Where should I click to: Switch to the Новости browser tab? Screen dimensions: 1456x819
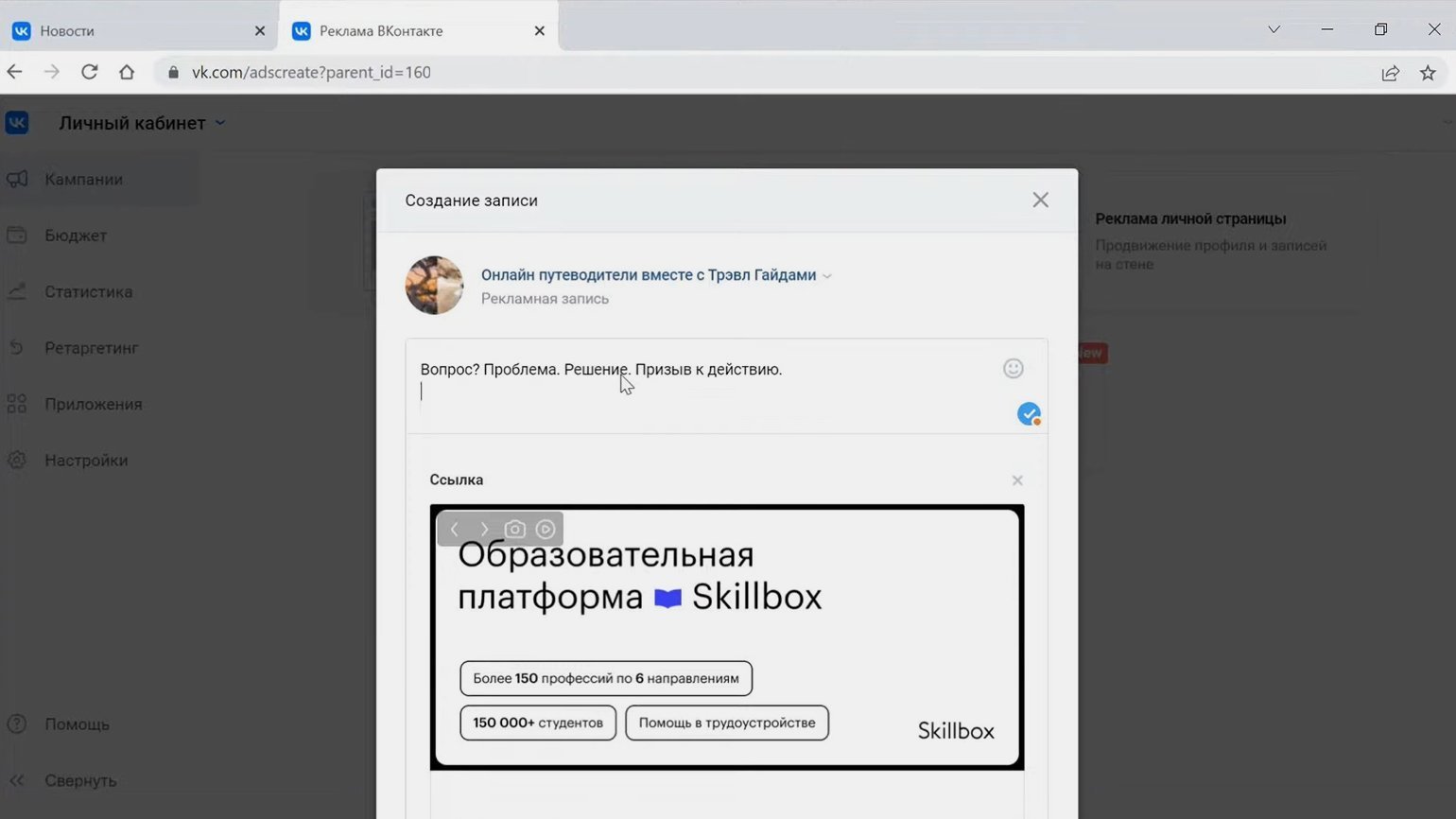[x=137, y=31]
